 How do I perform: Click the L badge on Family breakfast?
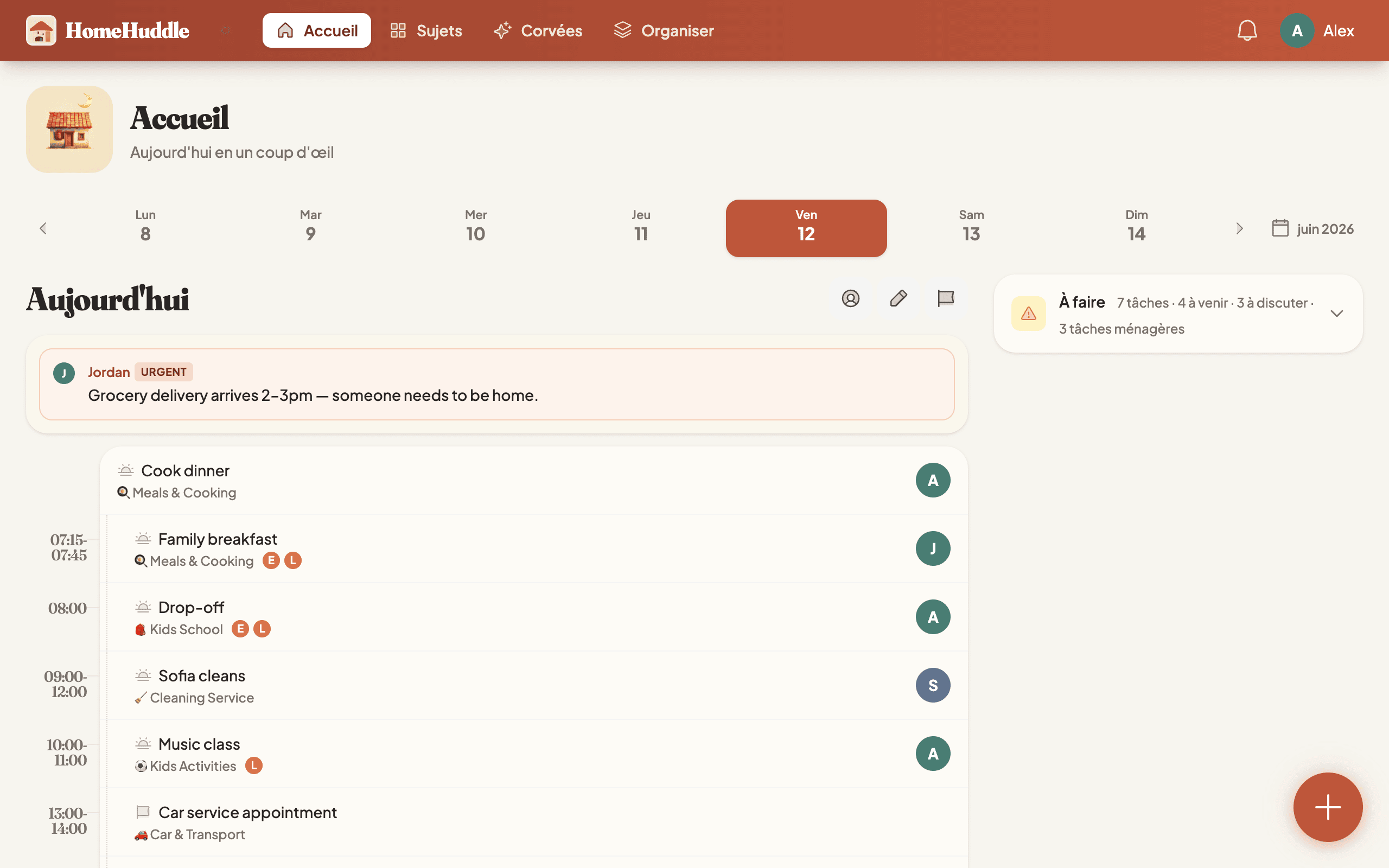click(293, 560)
